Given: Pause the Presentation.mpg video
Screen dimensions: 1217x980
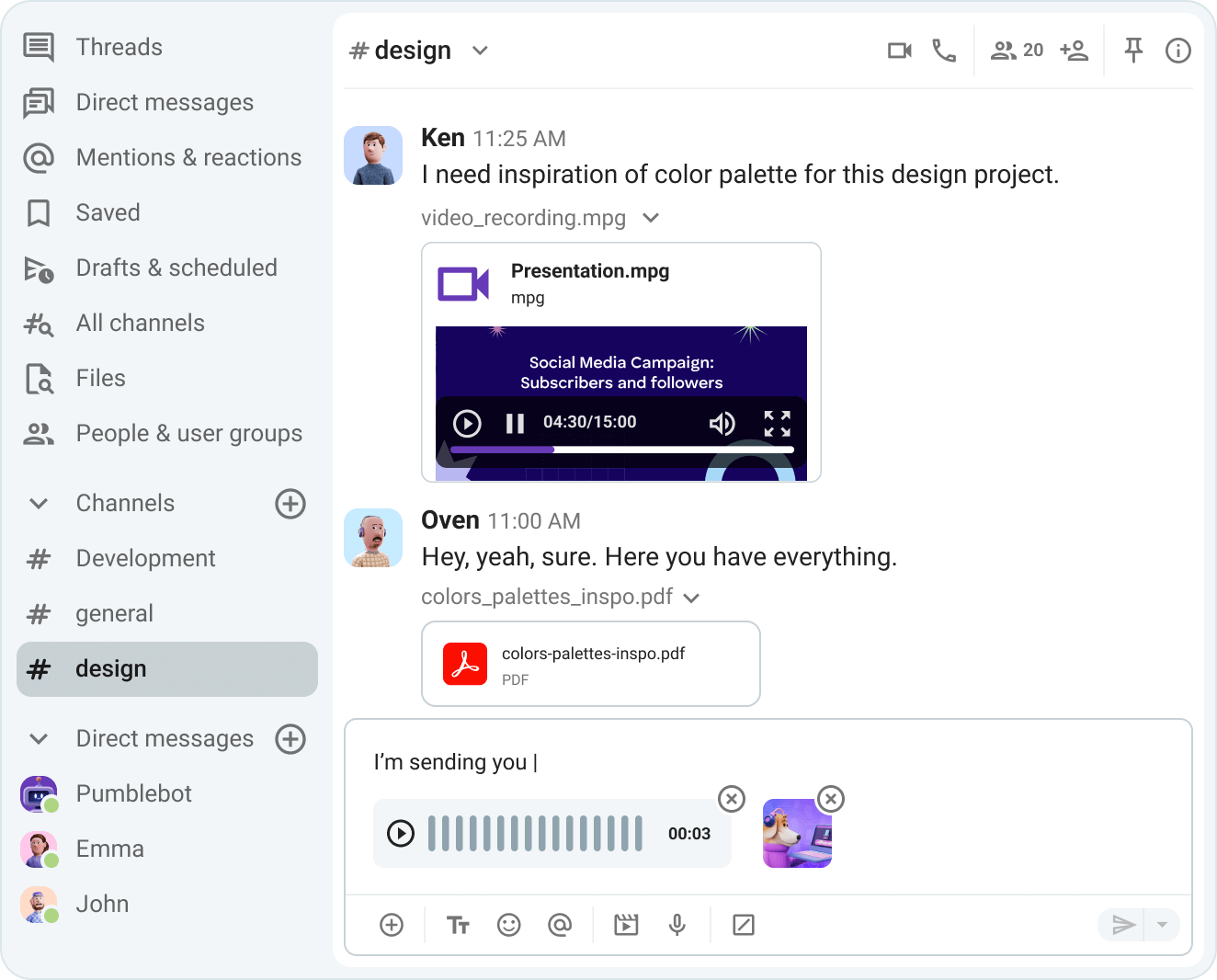Looking at the screenshot, I should [515, 424].
